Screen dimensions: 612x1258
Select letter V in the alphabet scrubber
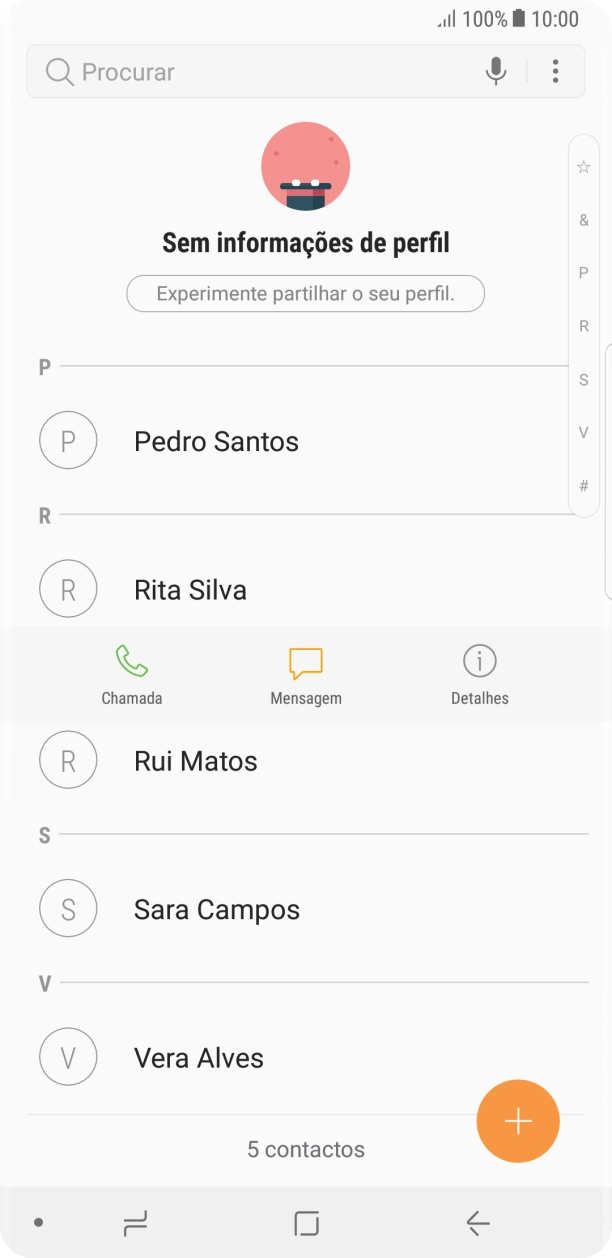(583, 432)
